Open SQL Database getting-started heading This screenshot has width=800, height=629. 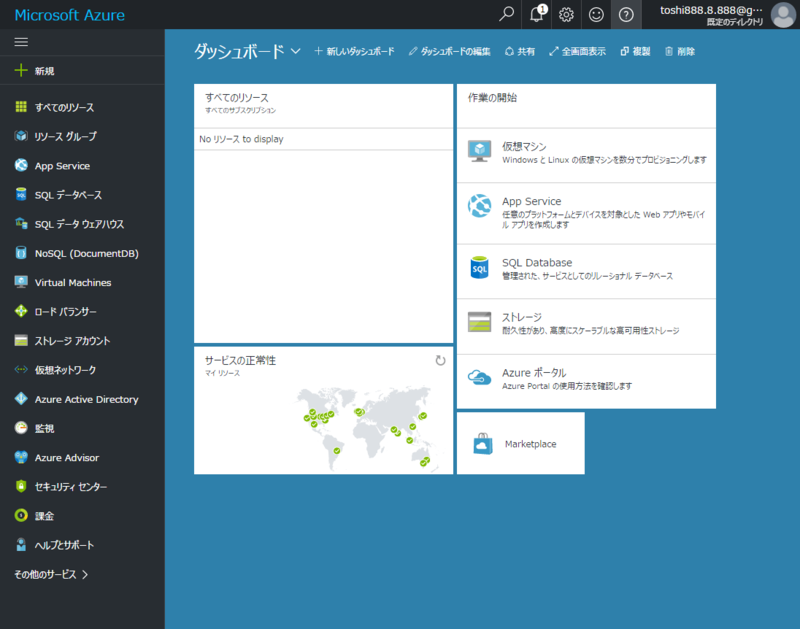click(x=537, y=263)
